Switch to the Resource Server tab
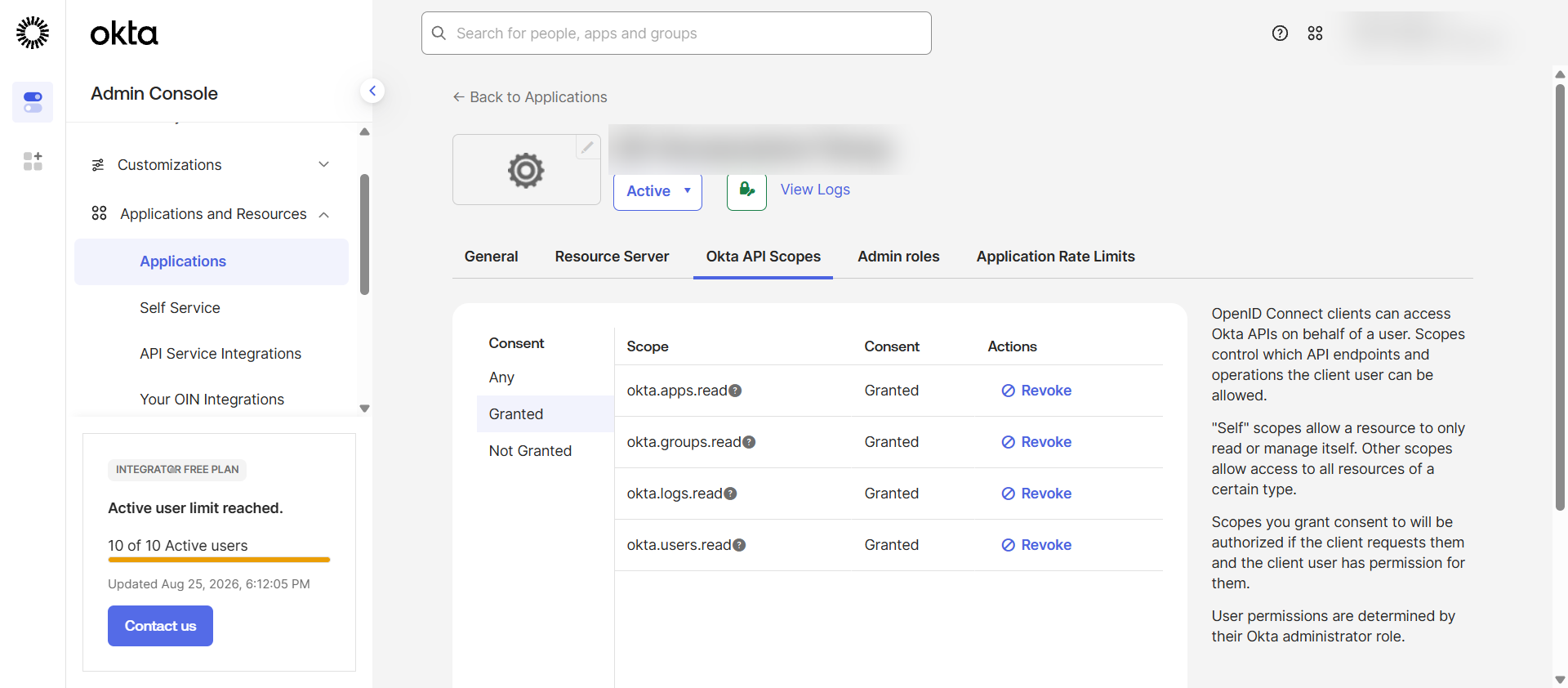Screen dimensions: 1568x688 pyautogui.click(x=612, y=257)
